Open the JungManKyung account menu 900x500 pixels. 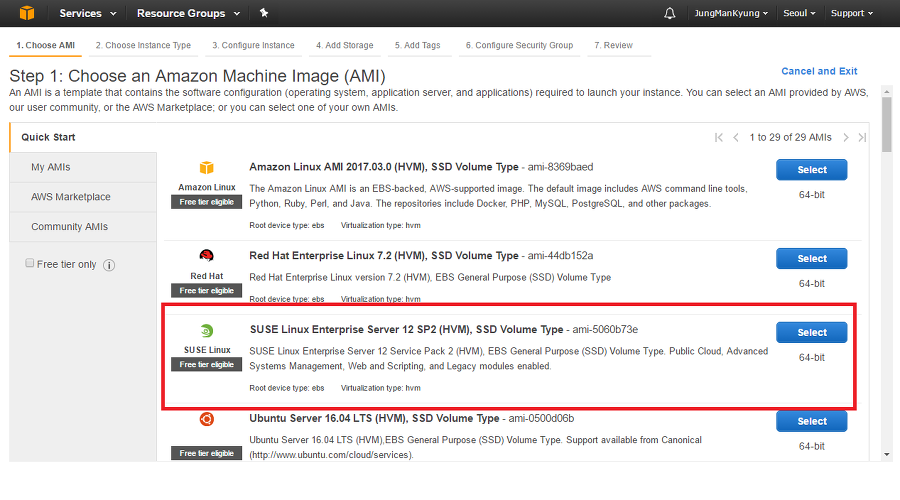tap(731, 14)
